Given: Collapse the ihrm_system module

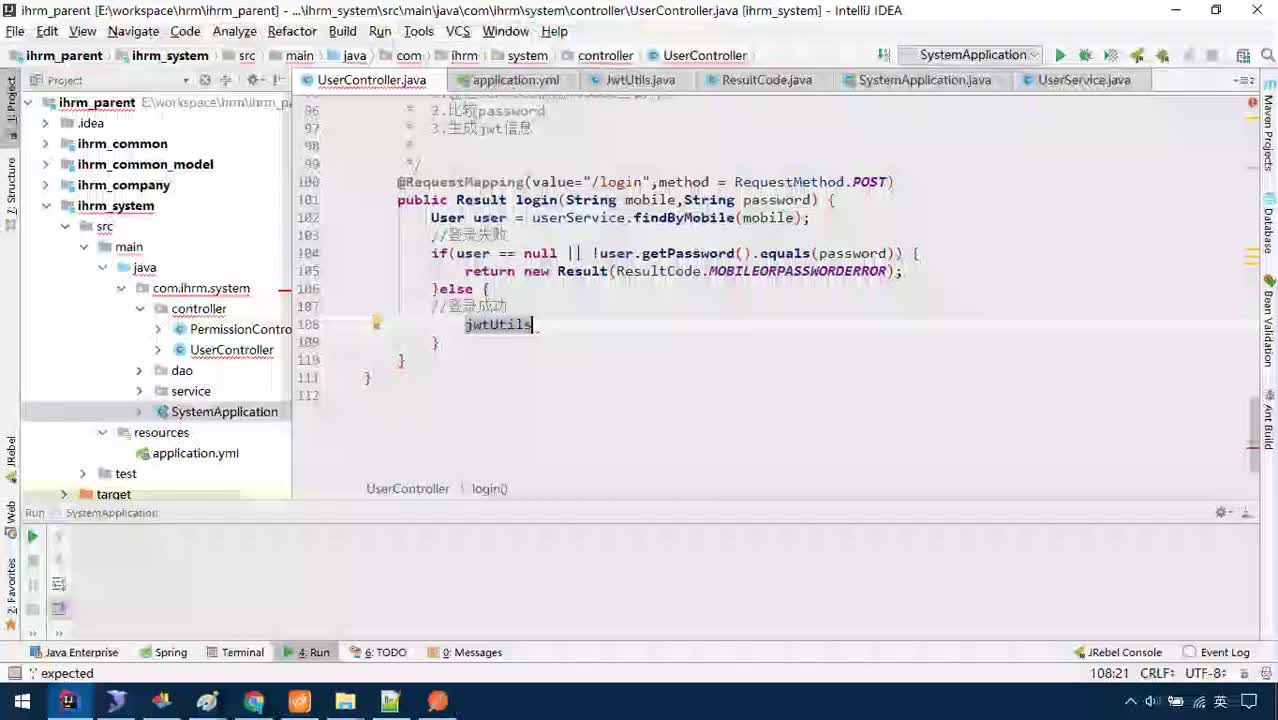Looking at the screenshot, I should [45, 206].
